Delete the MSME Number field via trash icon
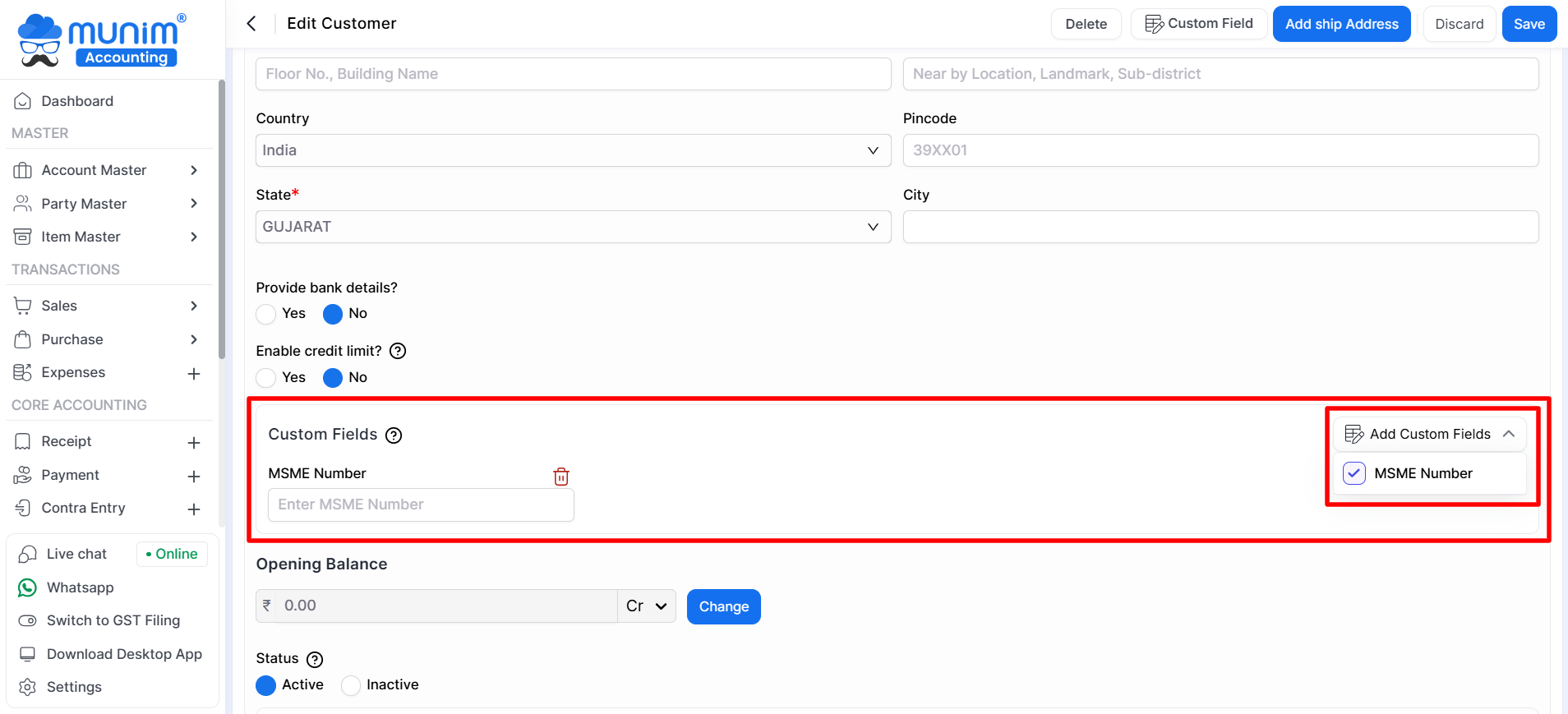1568x714 pixels. pos(561,477)
